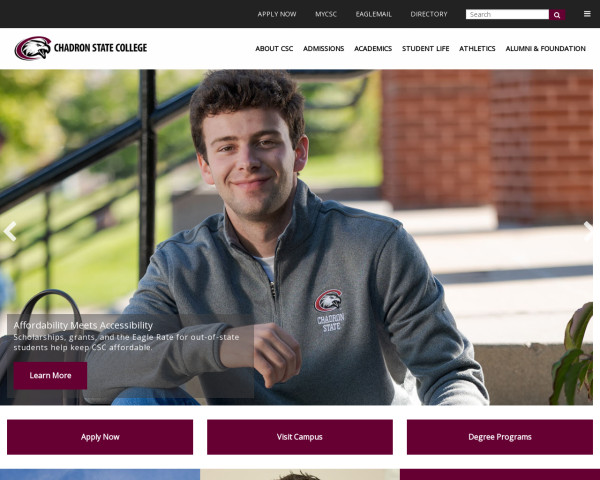Click the Learn More button
Viewport: 600px width, 480px height.
50,376
